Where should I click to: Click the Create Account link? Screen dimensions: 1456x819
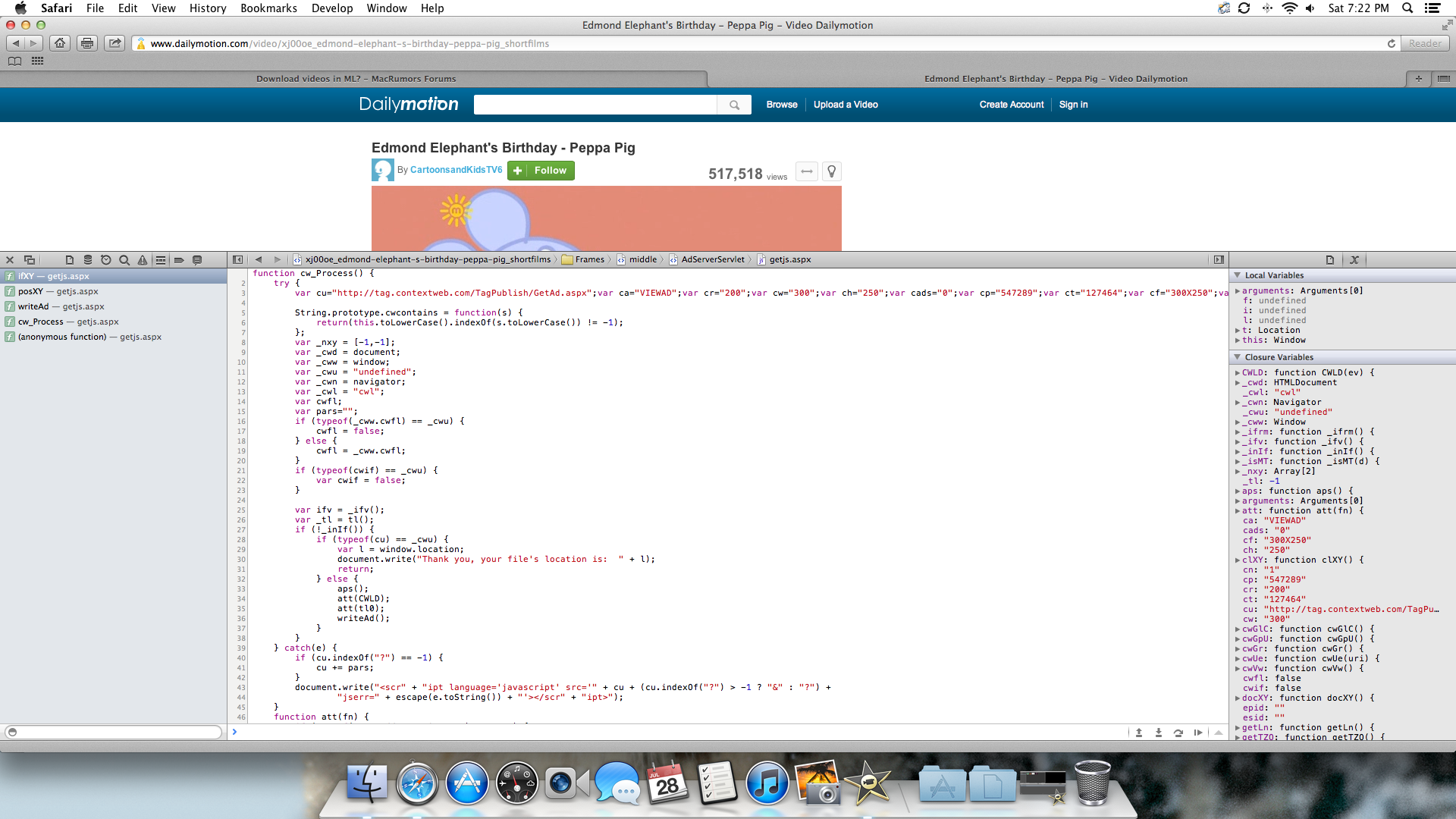pos(1011,105)
